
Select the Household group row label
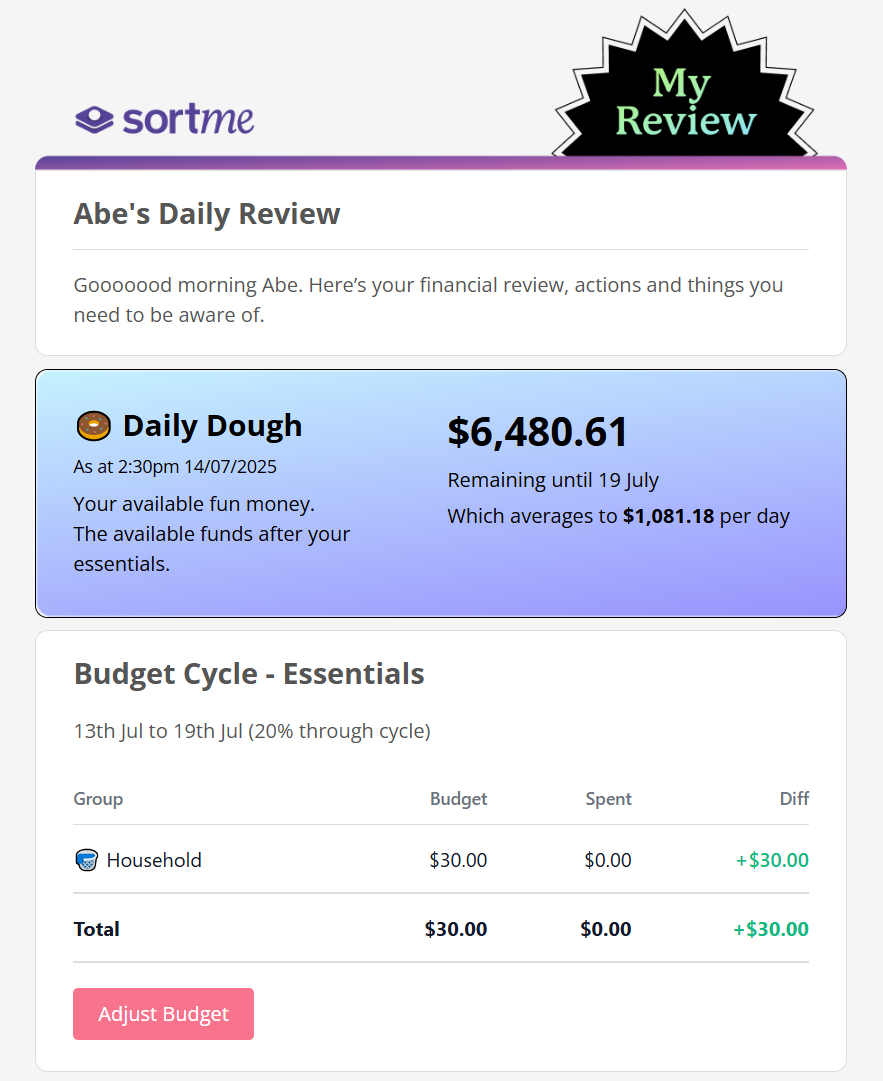[x=154, y=860]
